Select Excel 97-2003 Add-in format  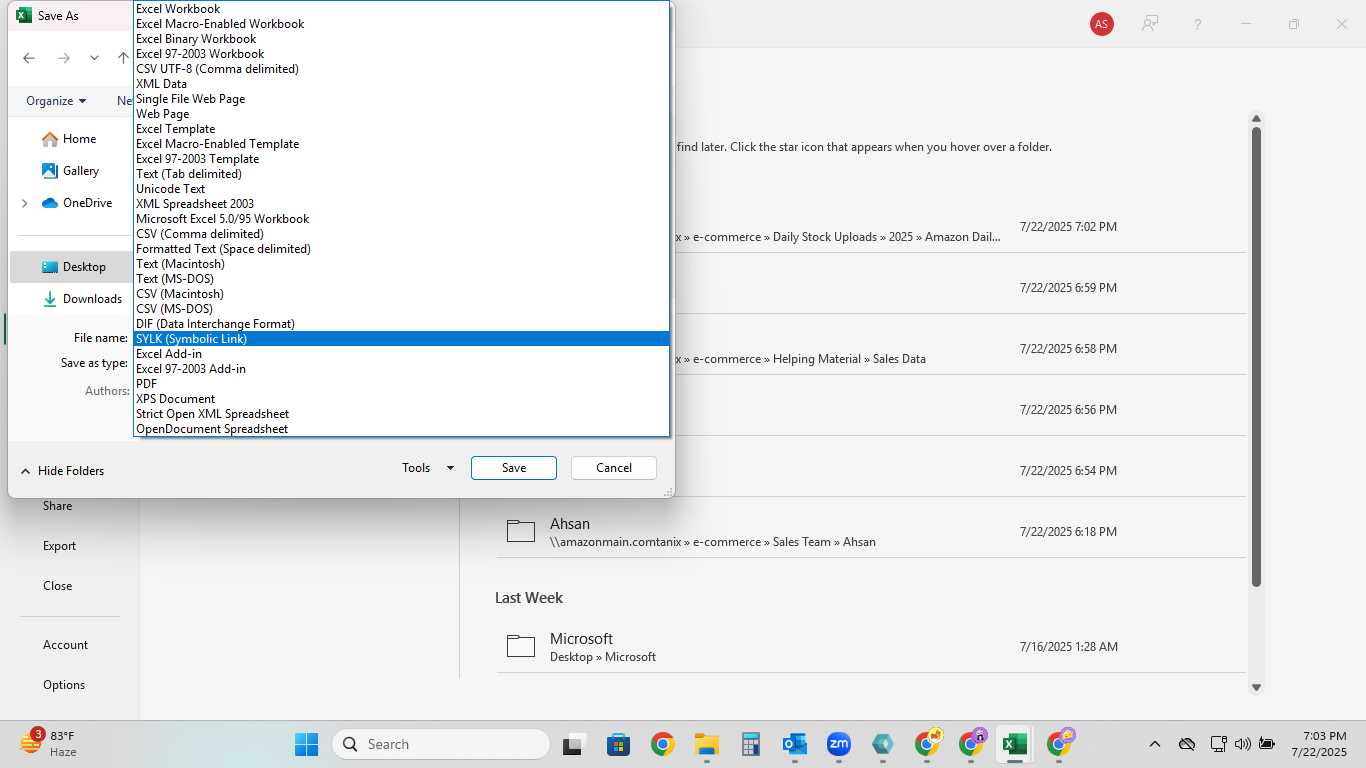(401, 369)
